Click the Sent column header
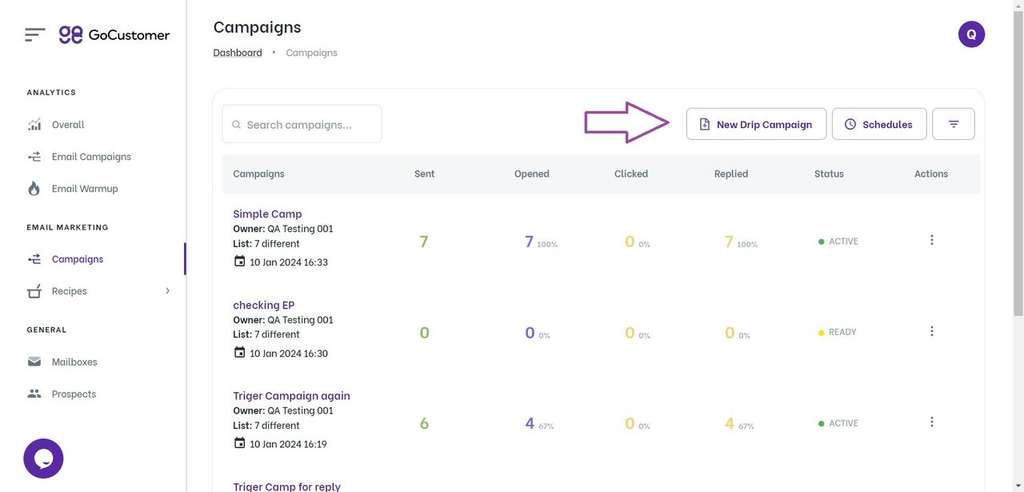1024x492 pixels. pos(424,174)
